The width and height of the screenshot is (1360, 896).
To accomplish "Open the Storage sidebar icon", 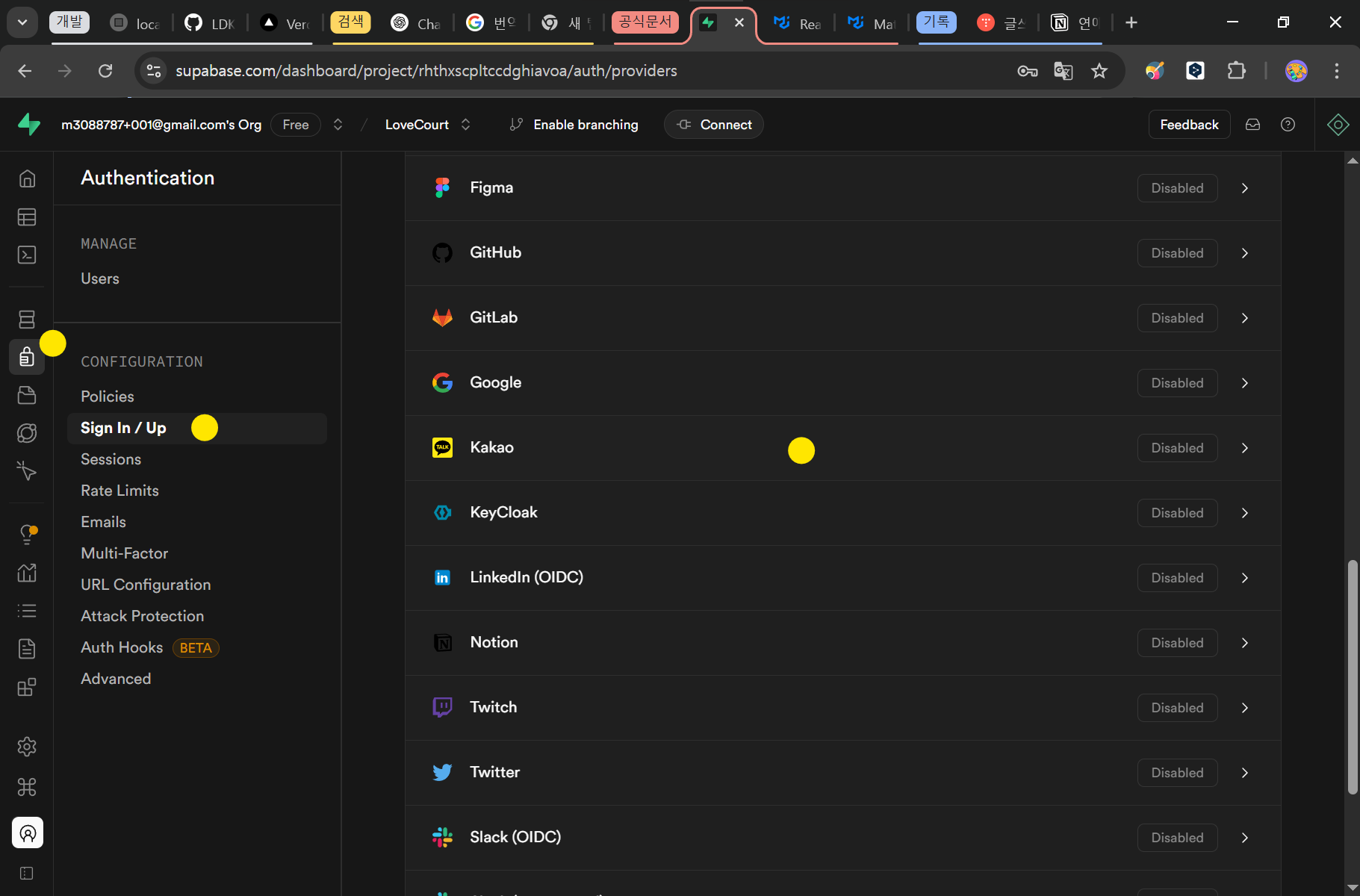I will [27, 395].
